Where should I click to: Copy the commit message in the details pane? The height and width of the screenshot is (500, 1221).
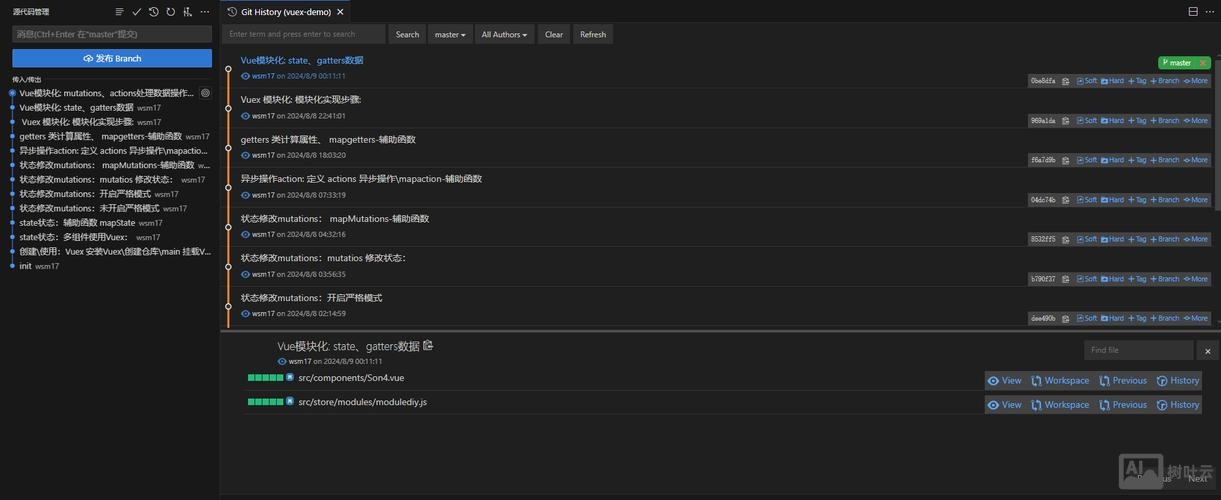click(x=428, y=345)
